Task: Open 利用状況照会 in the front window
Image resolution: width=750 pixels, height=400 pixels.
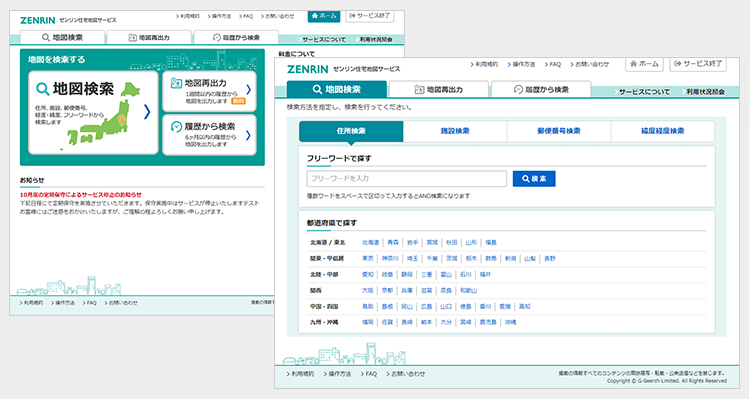Action: (x=704, y=92)
